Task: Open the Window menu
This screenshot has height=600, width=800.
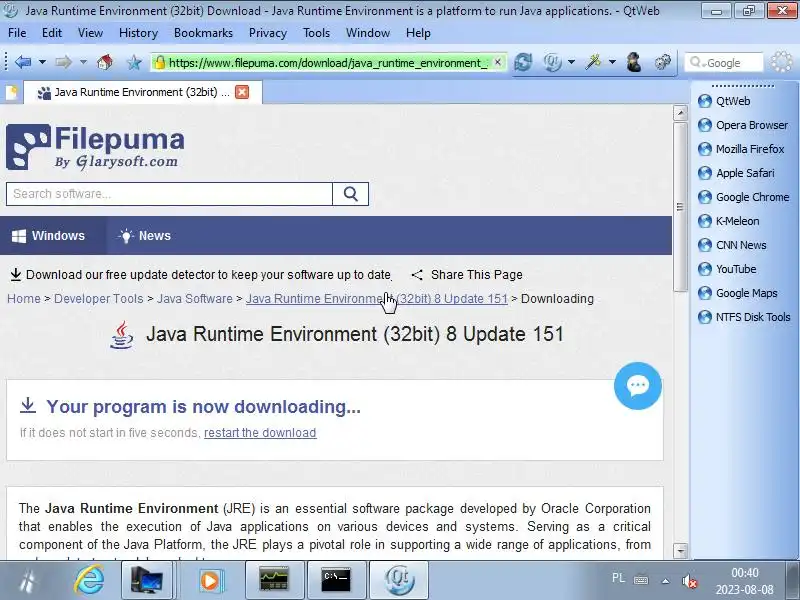Action: click(367, 33)
